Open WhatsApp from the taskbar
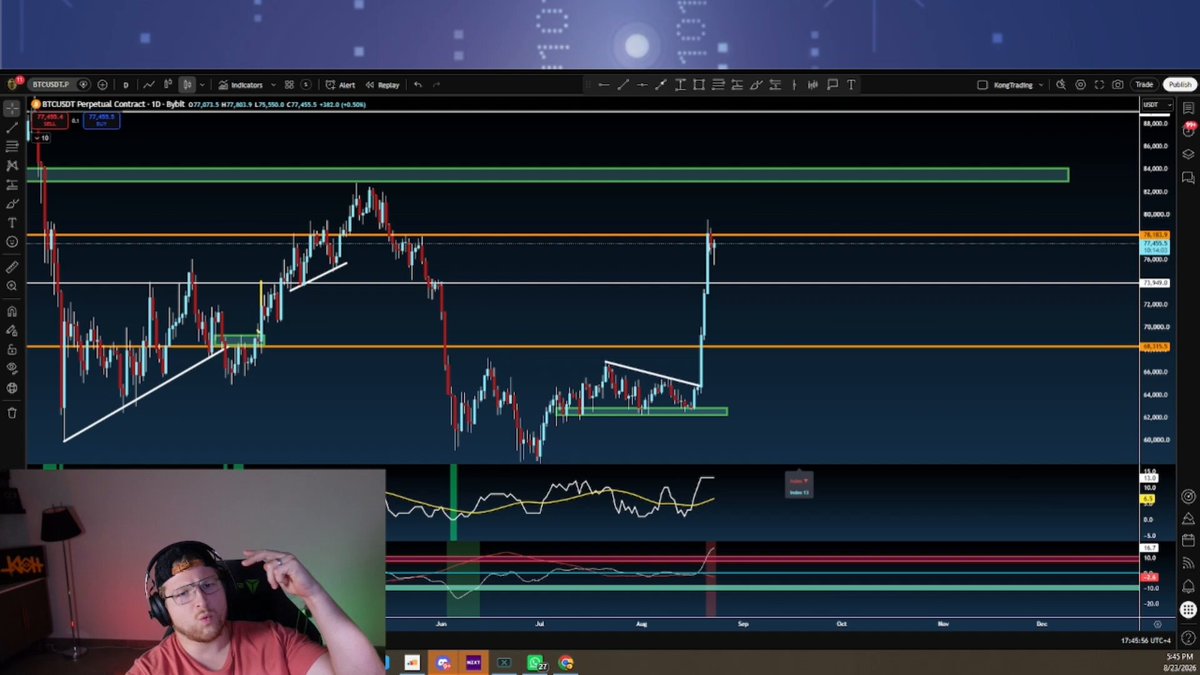The width and height of the screenshot is (1200, 675). pyautogui.click(x=535, y=662)
